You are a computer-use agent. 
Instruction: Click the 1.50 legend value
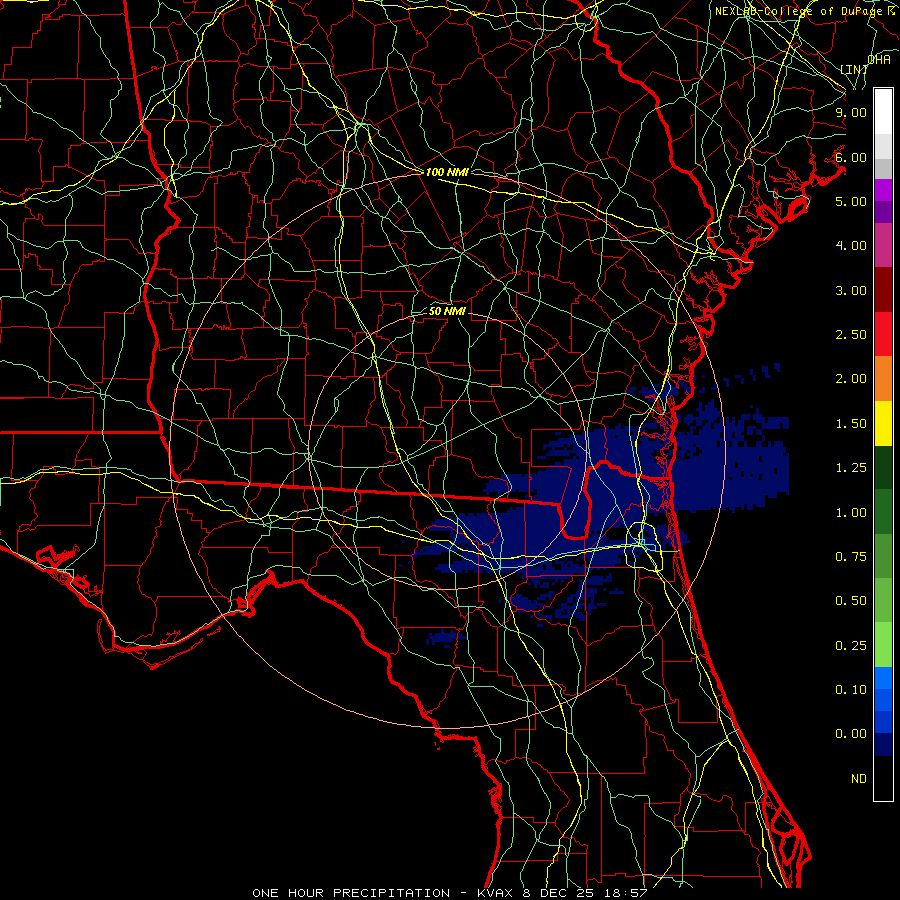851,424
